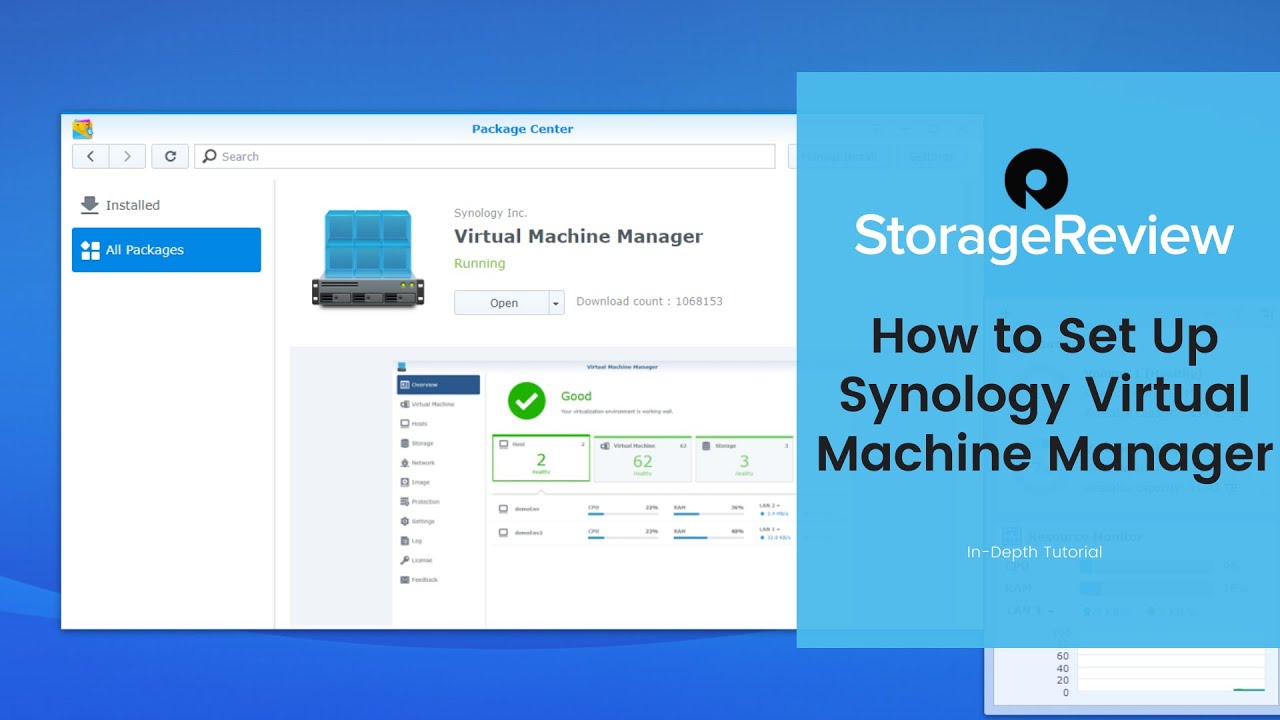Open Virtual Machine Manager with Open button
1280x720 pixels.
(x=501, y=303)
